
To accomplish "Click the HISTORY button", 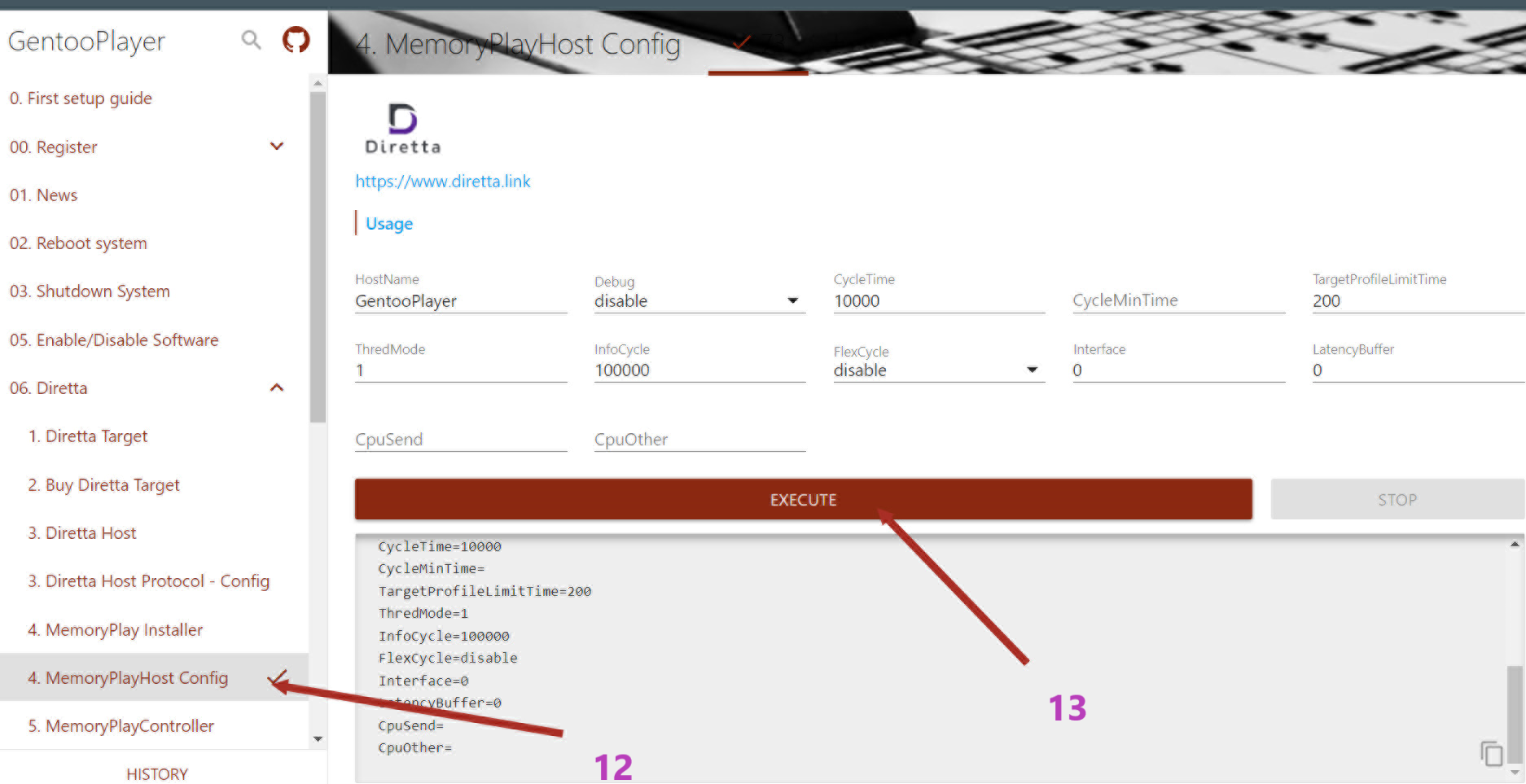I will pyautogui.click(x=157, y=774).
